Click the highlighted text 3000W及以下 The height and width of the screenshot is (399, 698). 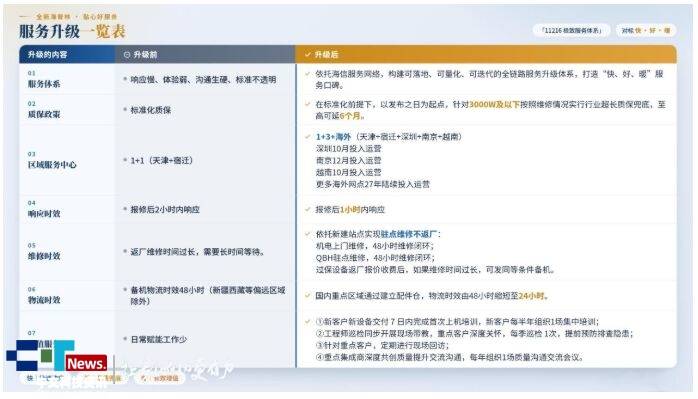494,105
